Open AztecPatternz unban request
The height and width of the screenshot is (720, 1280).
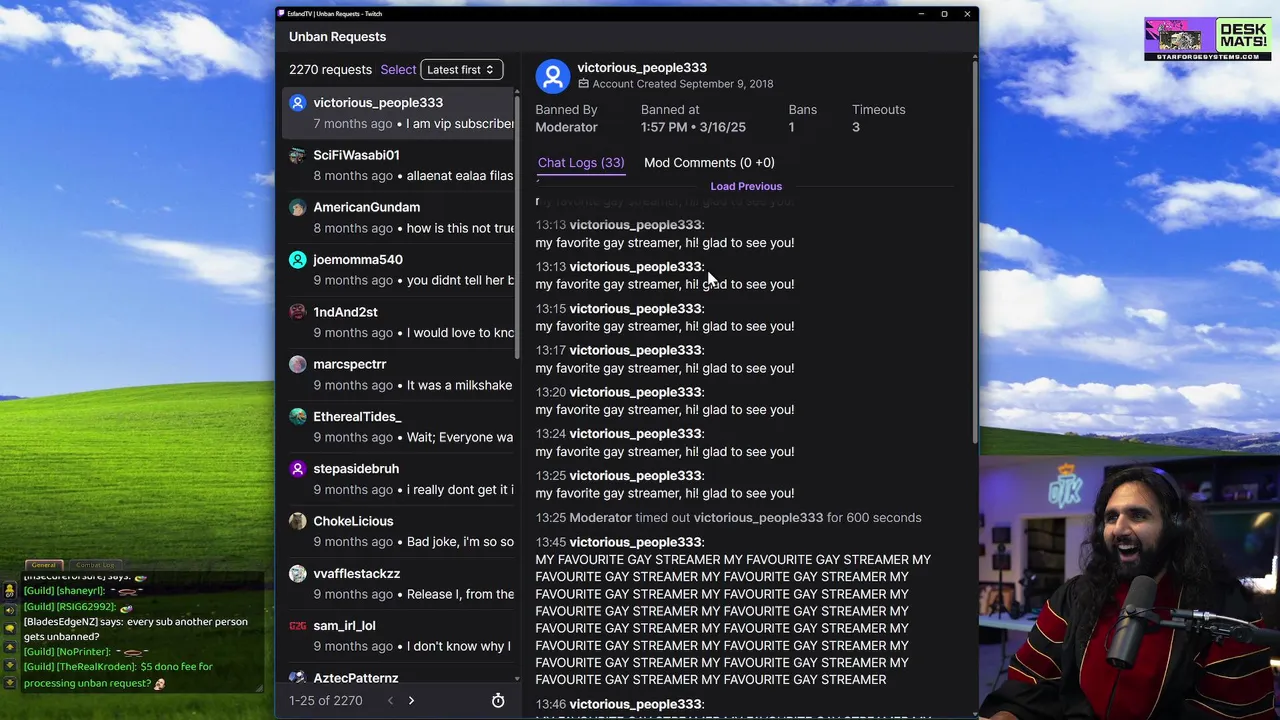point(398,675)
